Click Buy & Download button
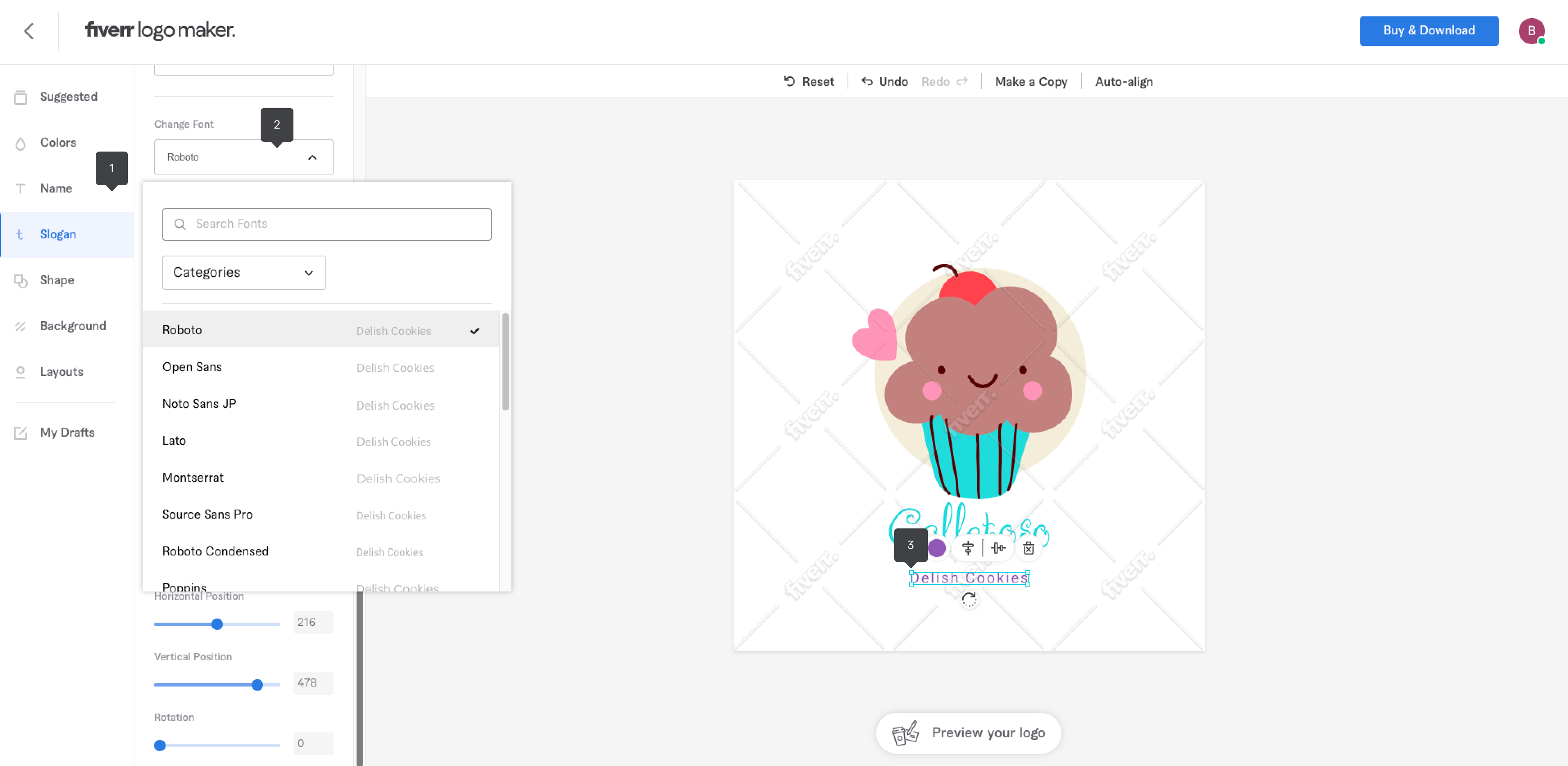Image resolution: width=1568 pixels, height=766 pixels. point(1429,31)
